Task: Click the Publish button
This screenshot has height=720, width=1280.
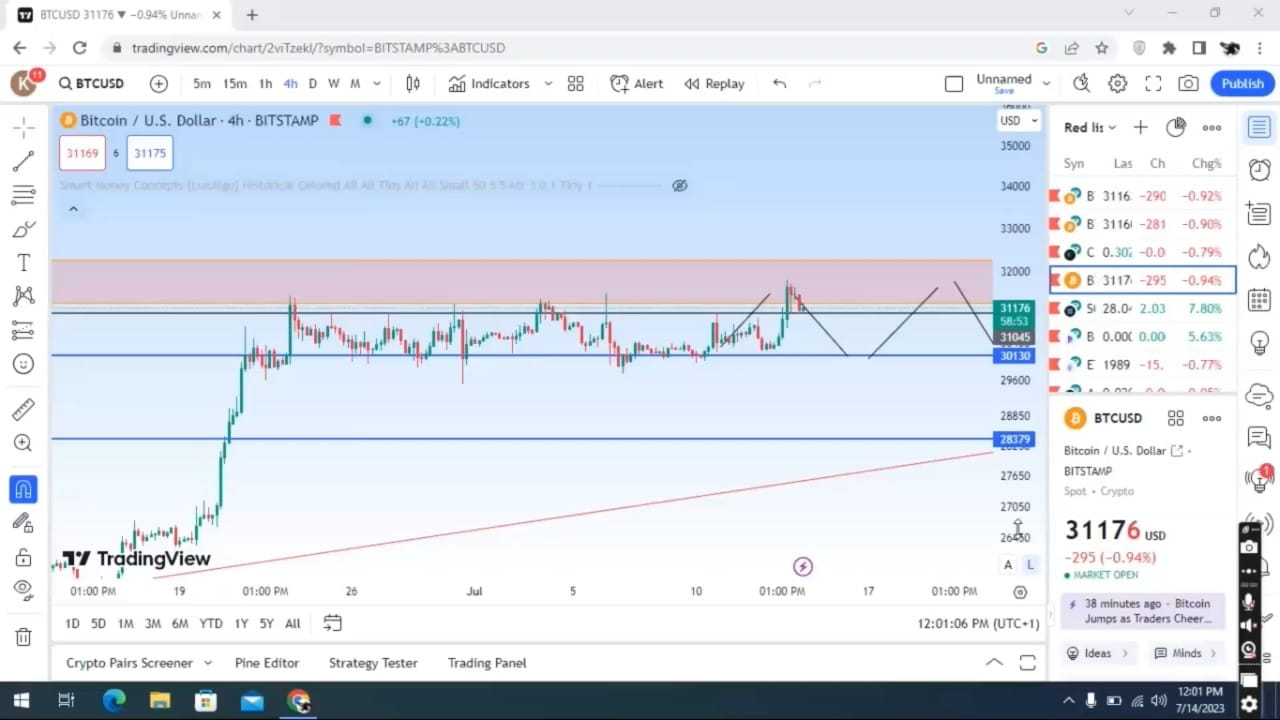Action: click(1241, 83)
